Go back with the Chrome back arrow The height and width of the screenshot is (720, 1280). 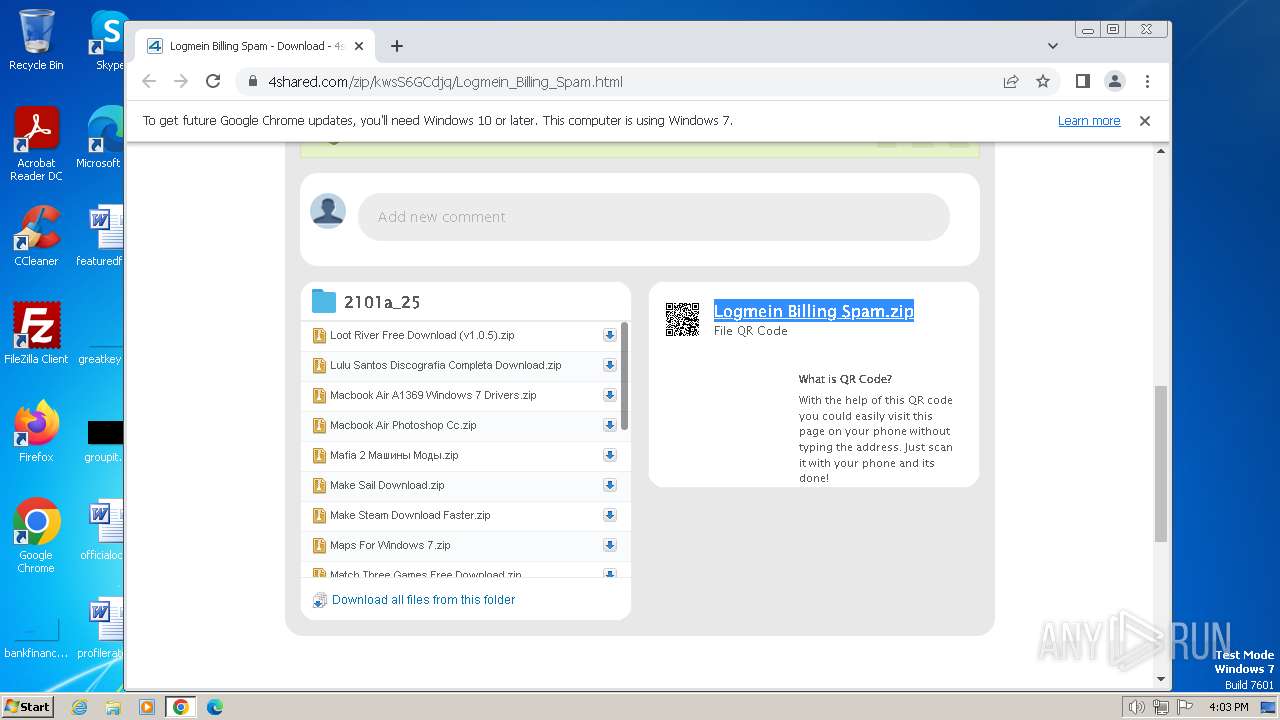(x=149, y=81)
